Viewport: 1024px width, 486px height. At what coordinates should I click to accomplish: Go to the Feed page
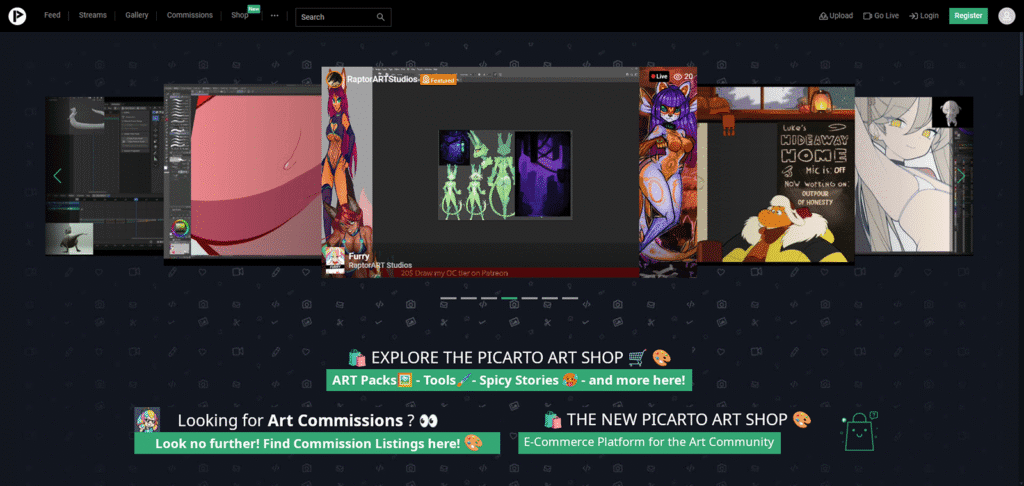coord(52,15)
